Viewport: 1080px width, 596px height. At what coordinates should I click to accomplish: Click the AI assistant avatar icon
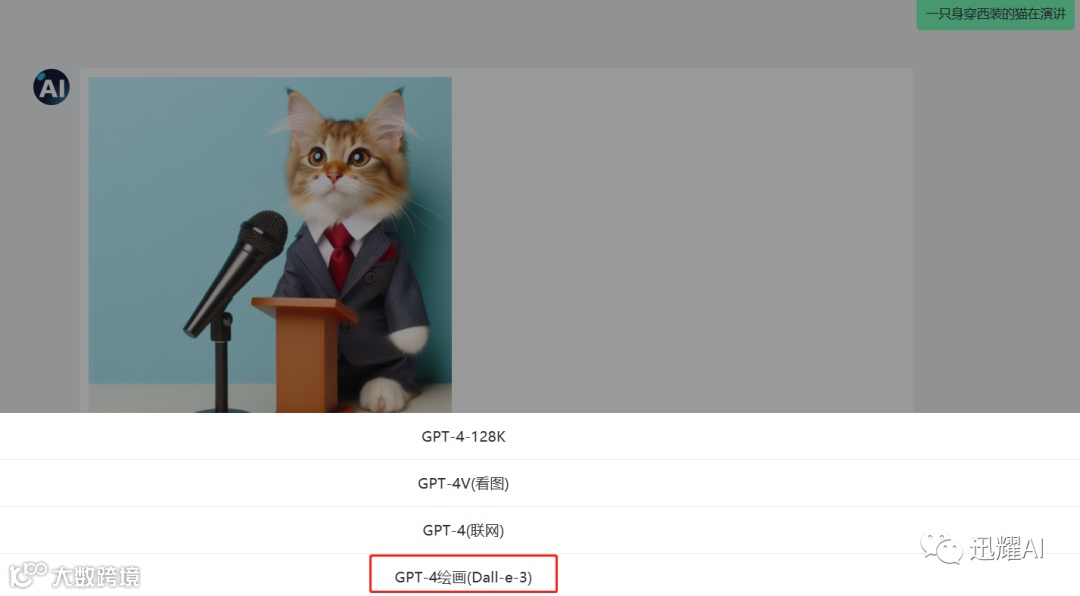(x=52, y=87)
